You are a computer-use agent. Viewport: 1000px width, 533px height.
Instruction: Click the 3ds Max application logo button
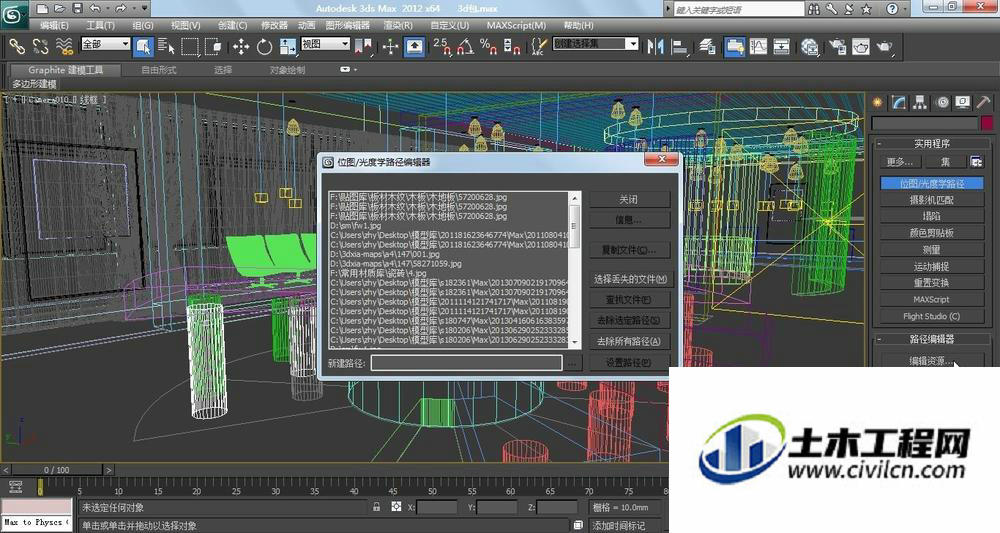pos(14,14)
